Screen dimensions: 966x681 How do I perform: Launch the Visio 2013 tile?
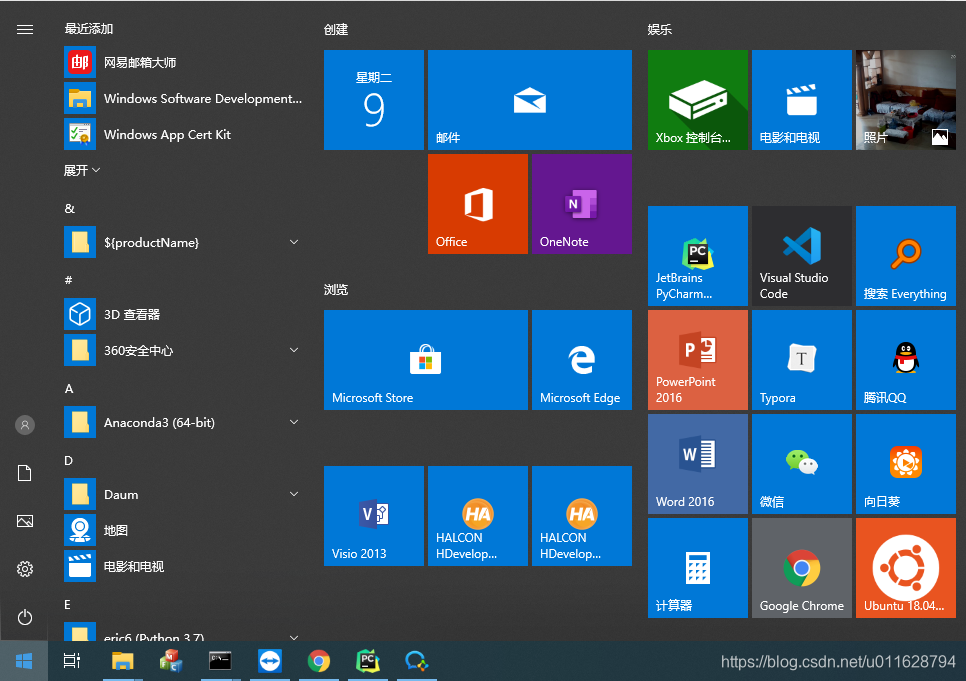pos(374,516)
